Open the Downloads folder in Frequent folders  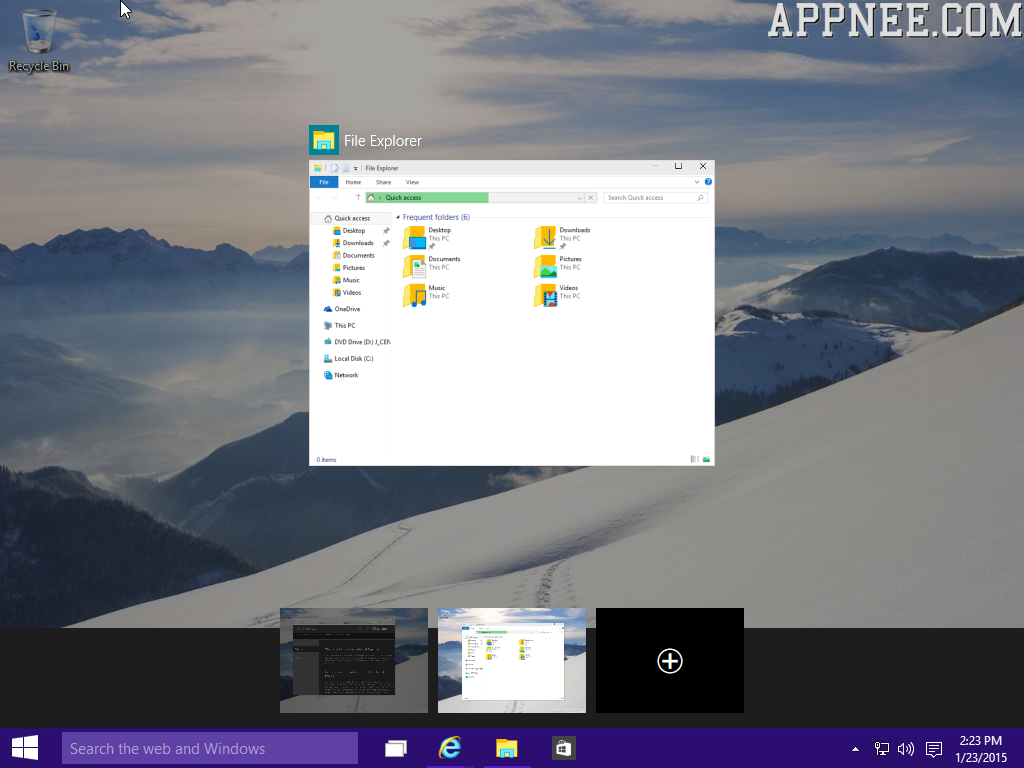click(x=562, y=238)
